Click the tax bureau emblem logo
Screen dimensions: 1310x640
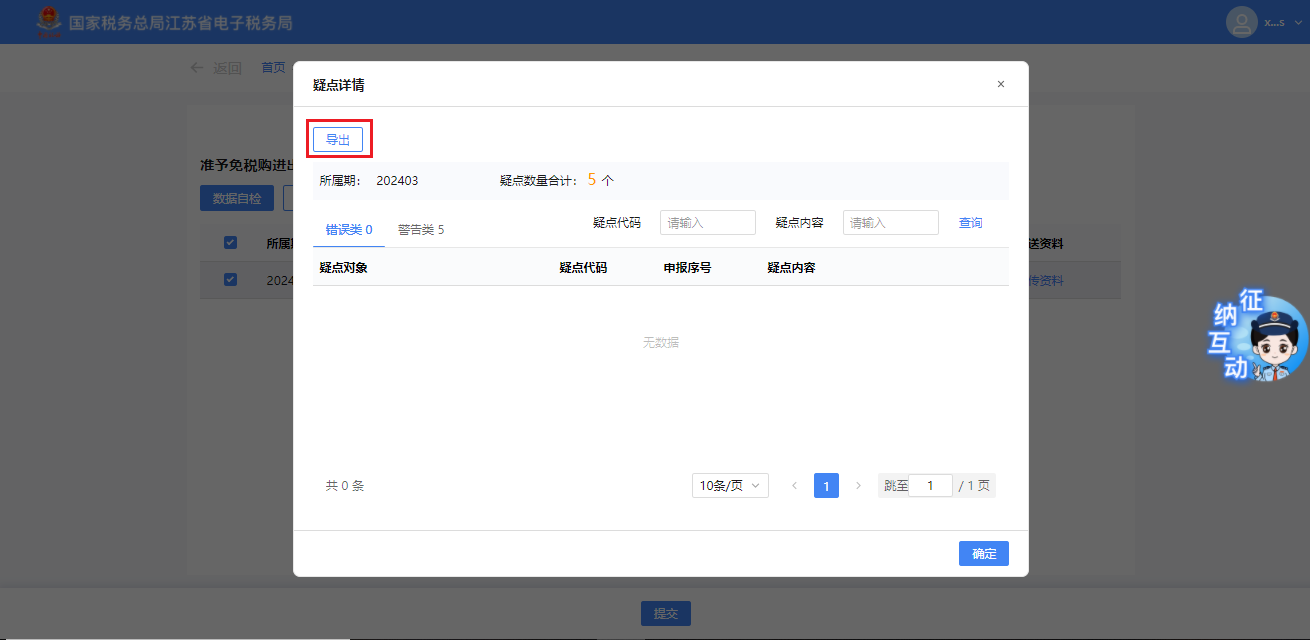pos(47,22)
